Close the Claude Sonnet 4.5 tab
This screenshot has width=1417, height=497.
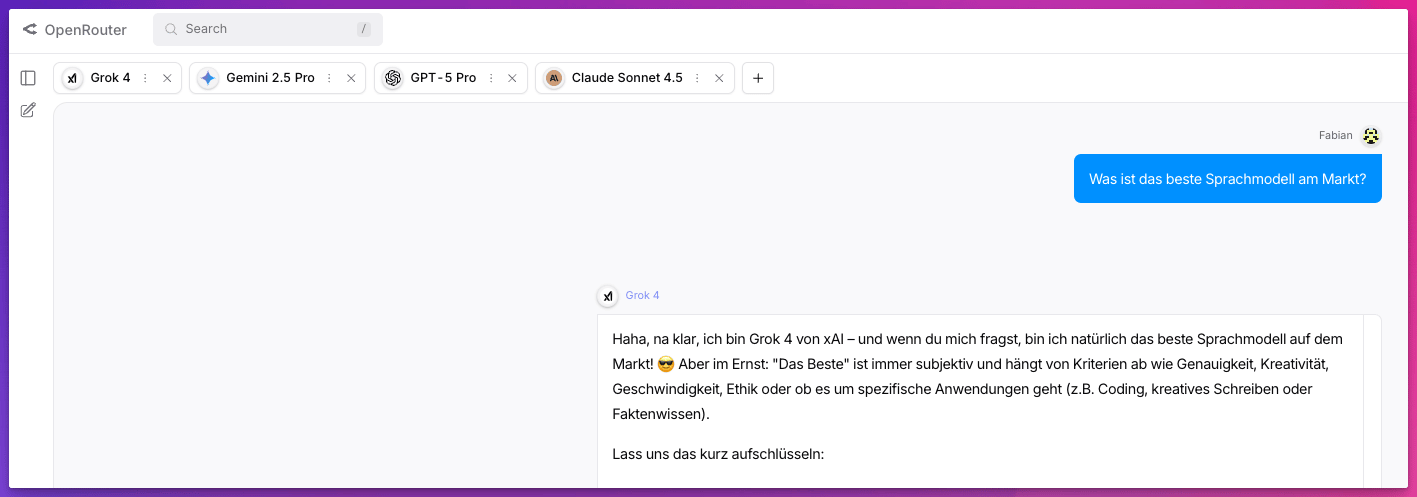[x=719, y=78]
